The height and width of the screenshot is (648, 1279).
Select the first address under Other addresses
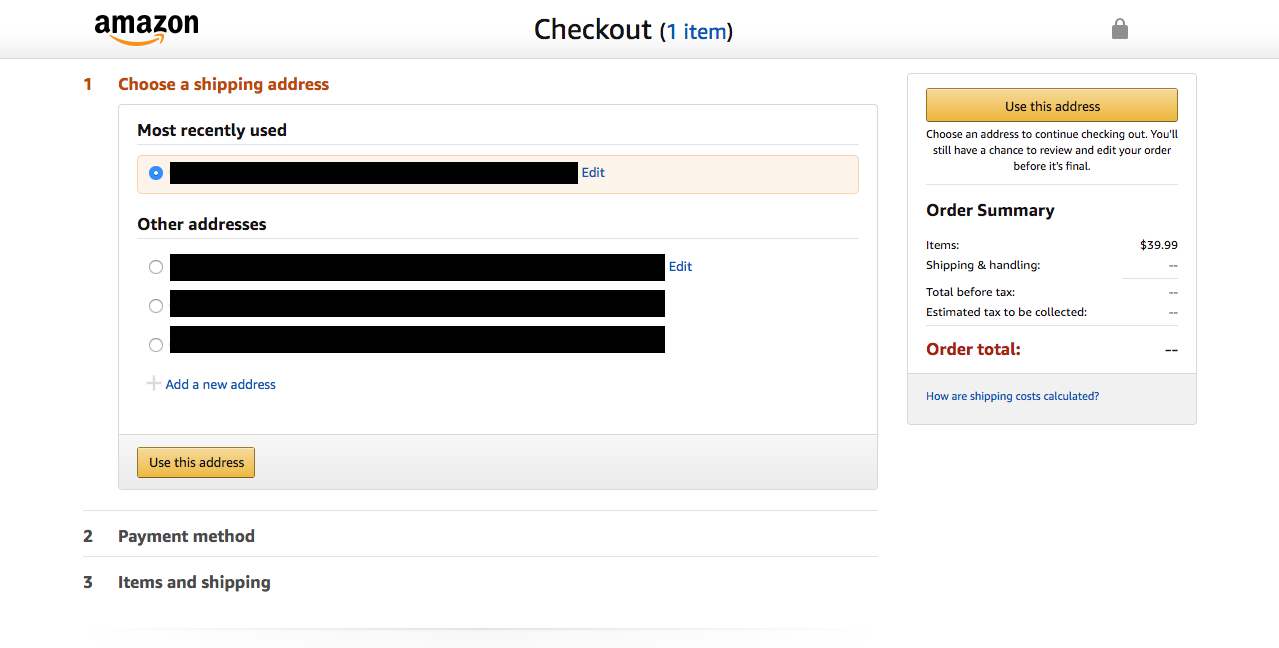click(x=155, y=266)
